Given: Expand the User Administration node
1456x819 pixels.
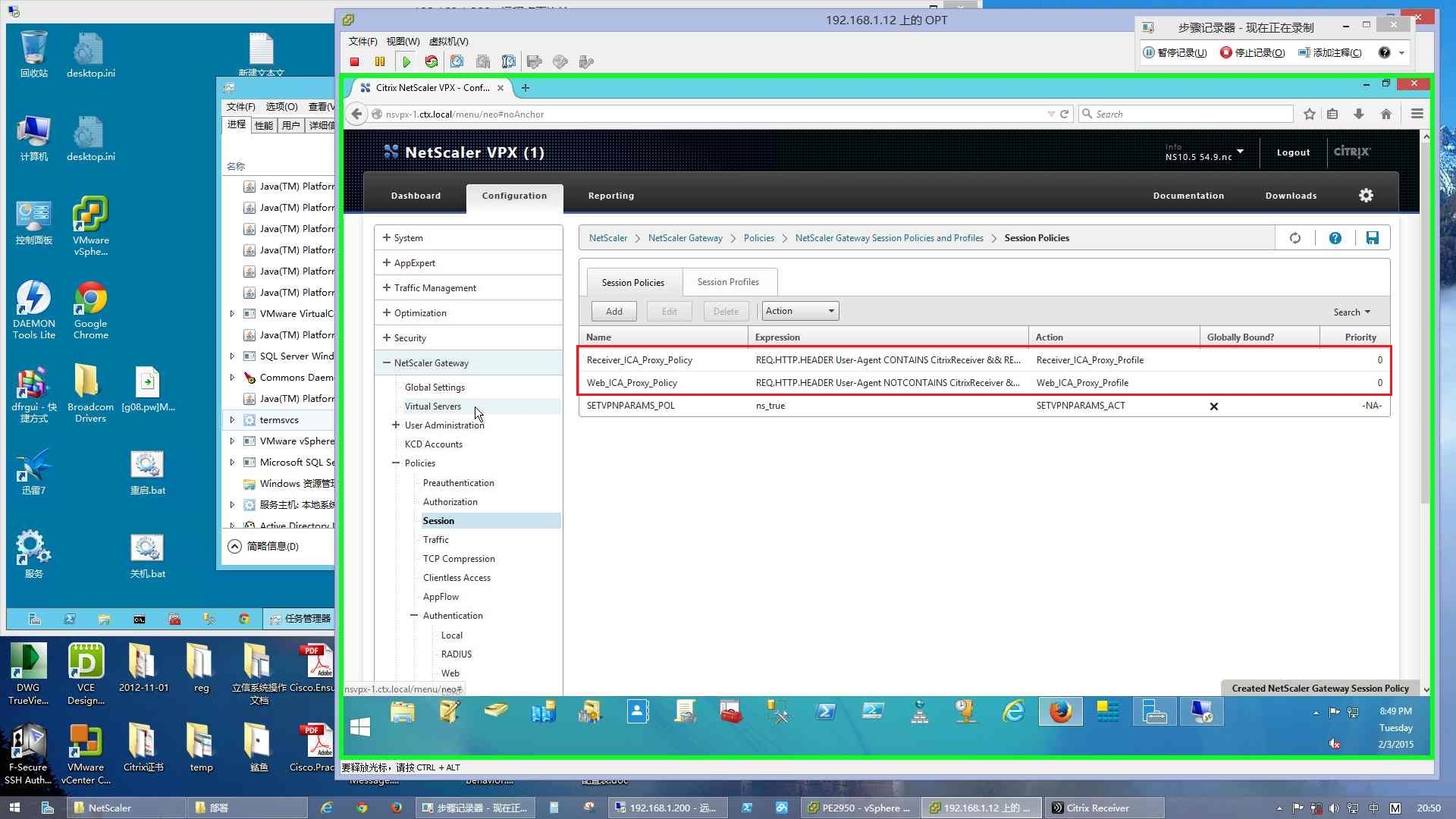Looking at the screenshot, I should pyautogui.click(x=395, y=425).
